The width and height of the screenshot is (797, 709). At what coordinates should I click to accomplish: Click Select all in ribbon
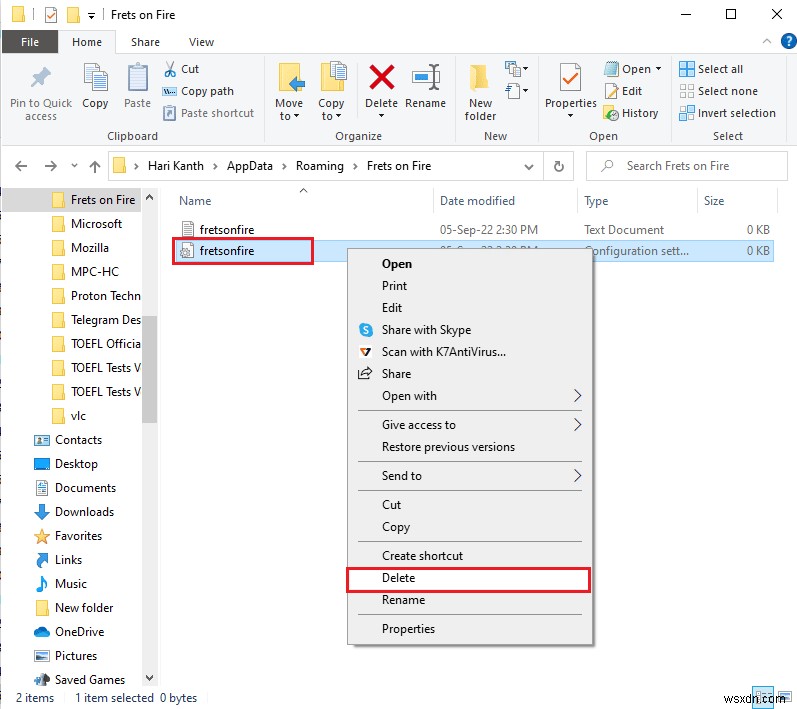pos(711,69)
